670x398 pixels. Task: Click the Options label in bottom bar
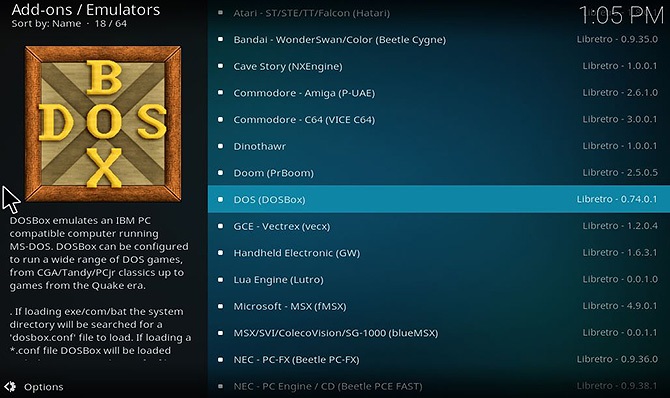[44, 387]
